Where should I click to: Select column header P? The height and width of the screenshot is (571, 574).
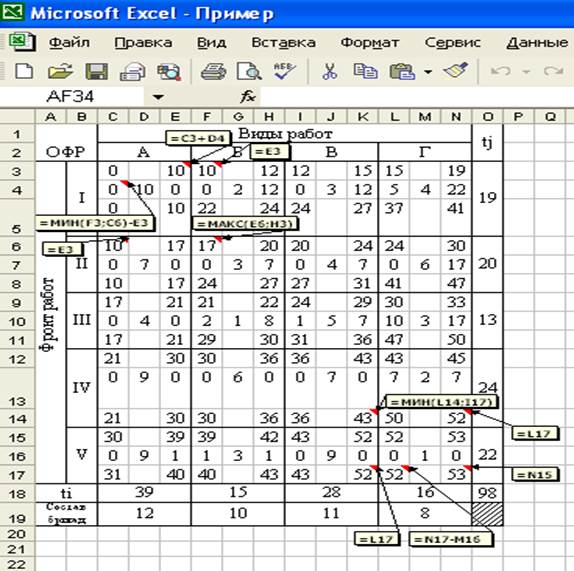tap(518, 117)
